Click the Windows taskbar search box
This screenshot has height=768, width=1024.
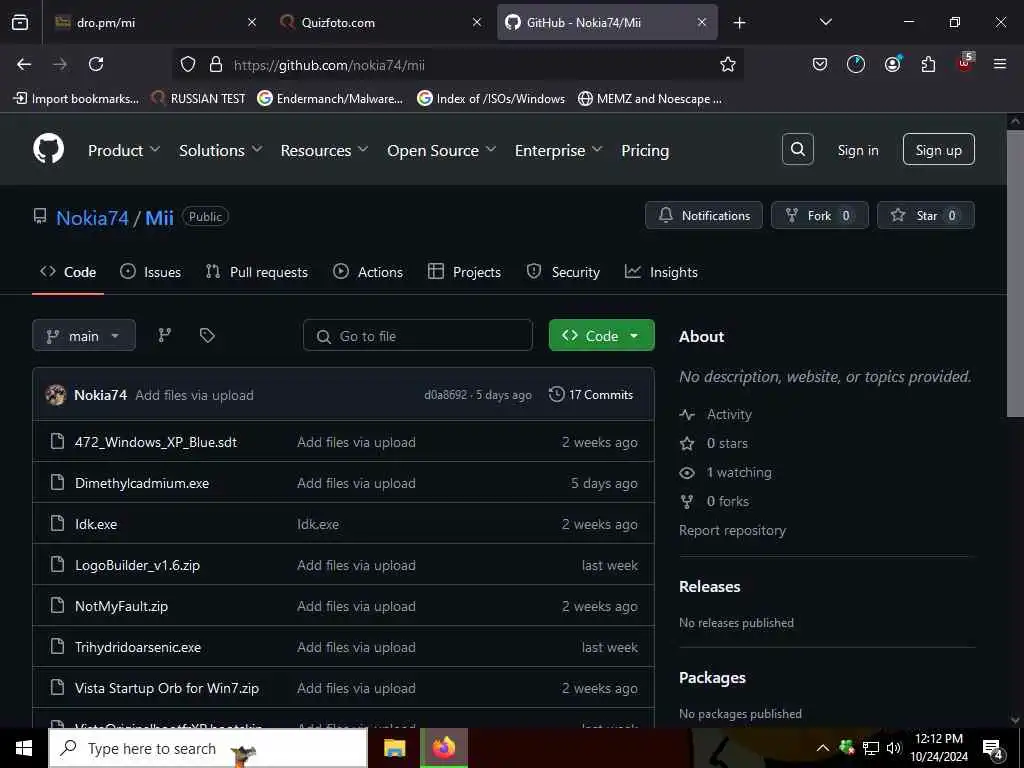click(x=208, y=748)
